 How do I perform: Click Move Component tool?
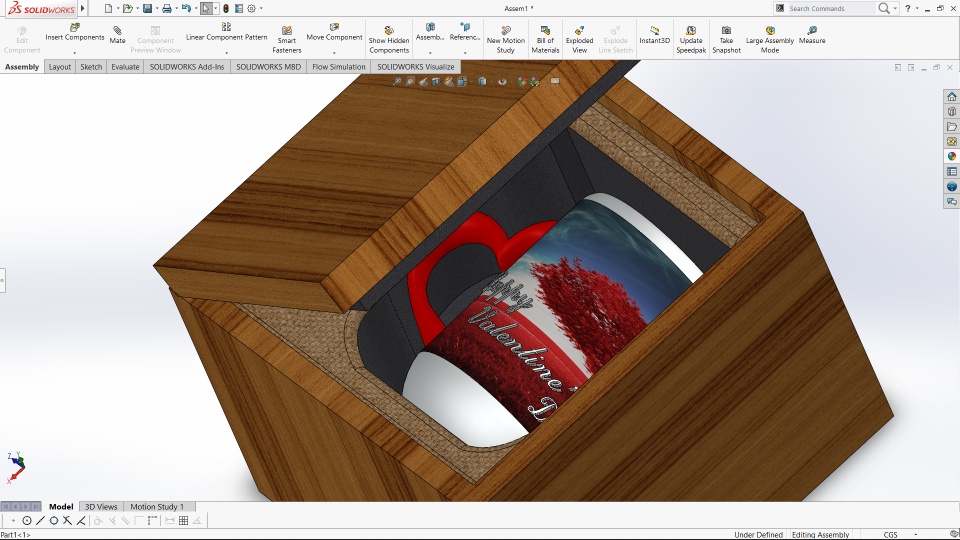point(334,32)
